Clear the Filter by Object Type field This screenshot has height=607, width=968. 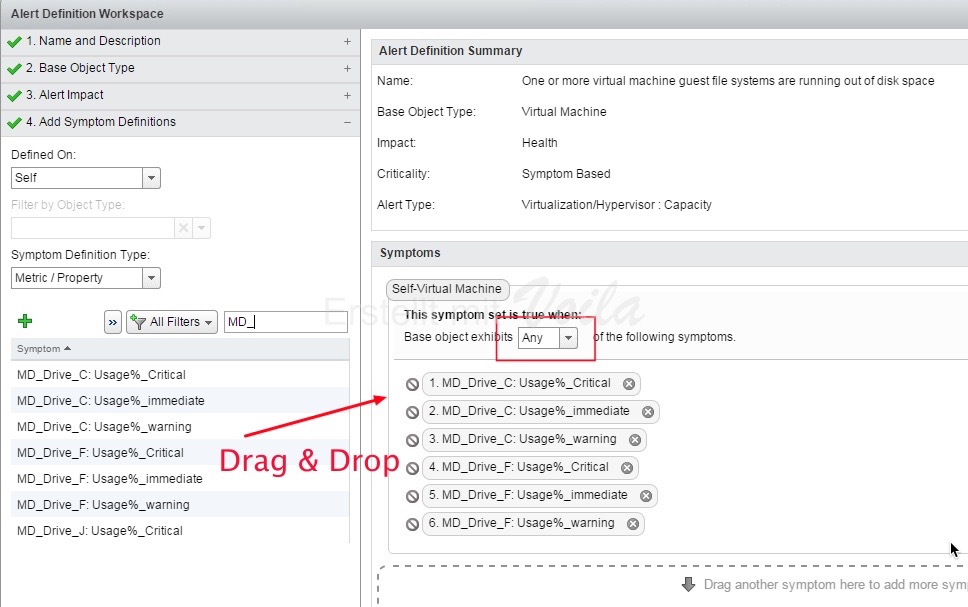point(183,228)
